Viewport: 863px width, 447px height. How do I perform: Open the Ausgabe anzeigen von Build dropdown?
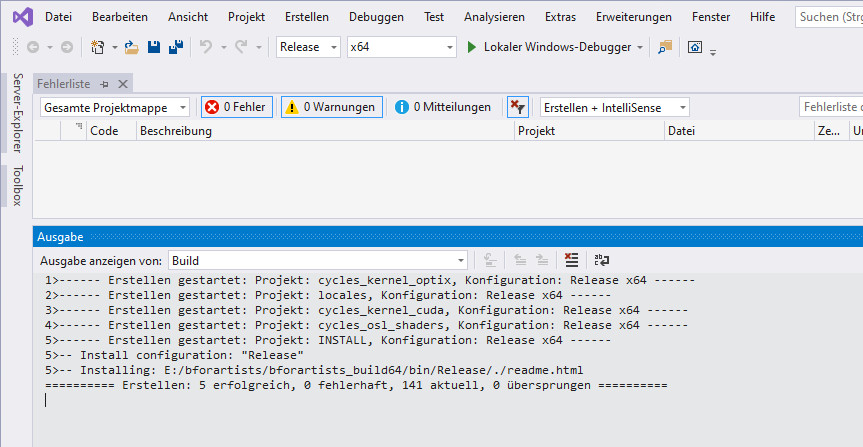coord(318,260)
